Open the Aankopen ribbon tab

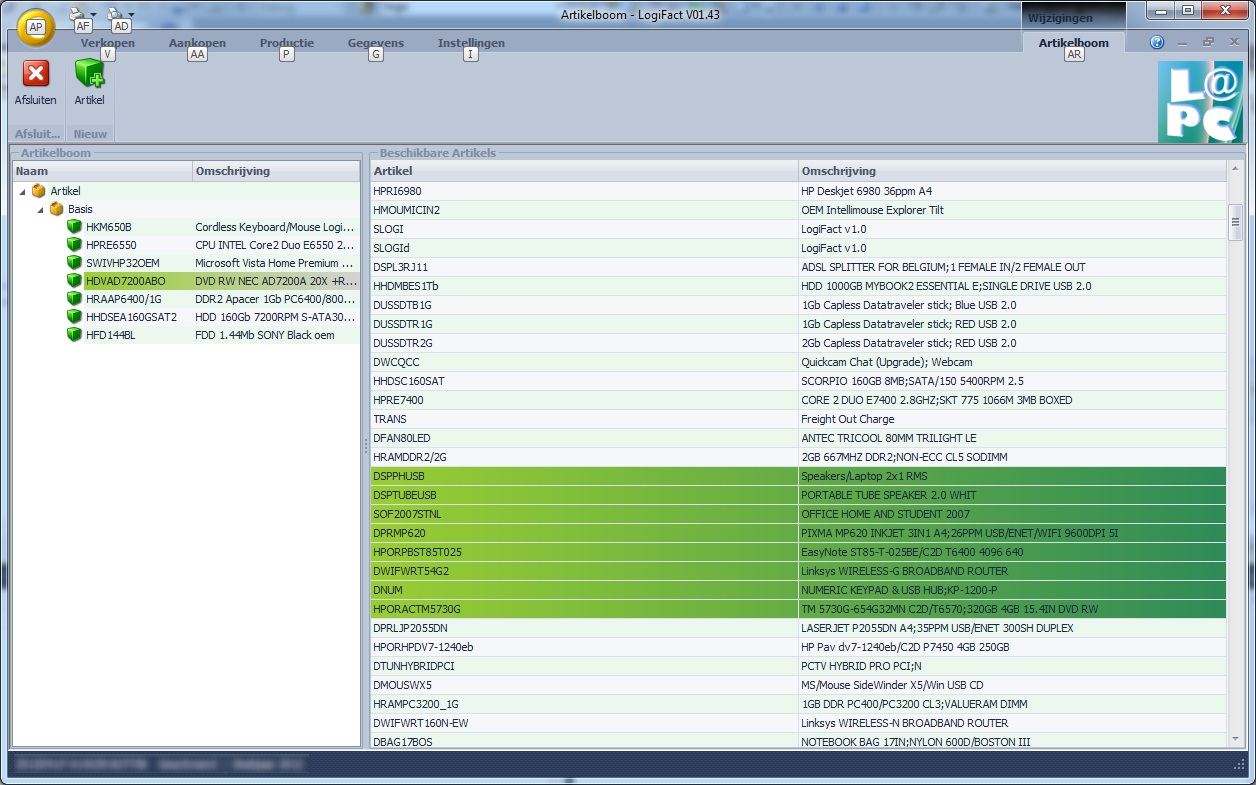[197, 43]
